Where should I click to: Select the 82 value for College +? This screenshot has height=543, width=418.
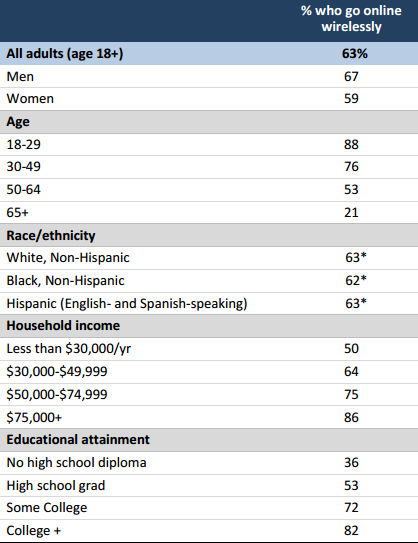pyautogui.click(x=351, y=531)
